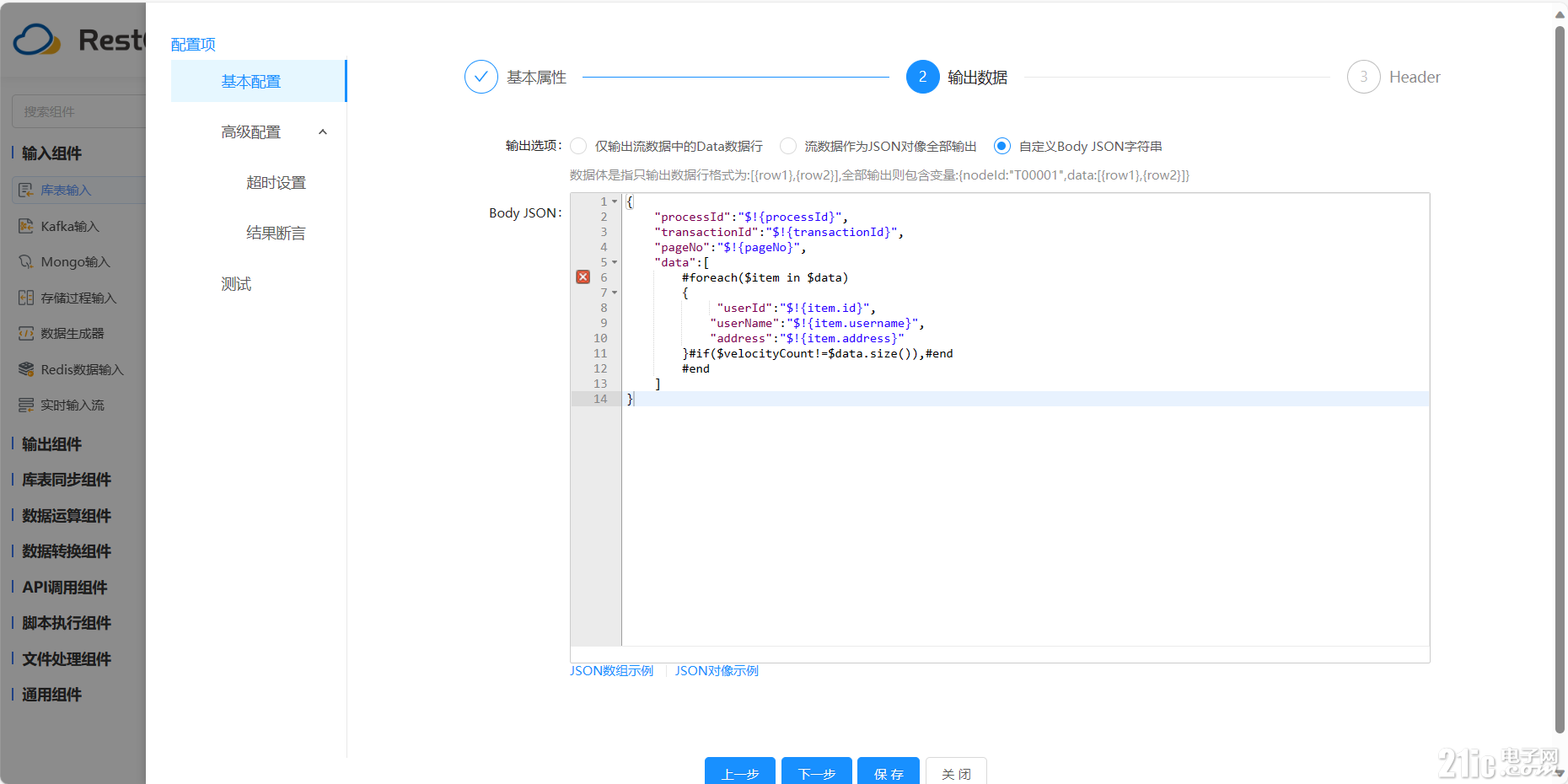The width and height of the screenshot is (1568, 784).
Task: Click the Mongo输入 component icon
Action: pyautogui.click(x=26, y=261)
